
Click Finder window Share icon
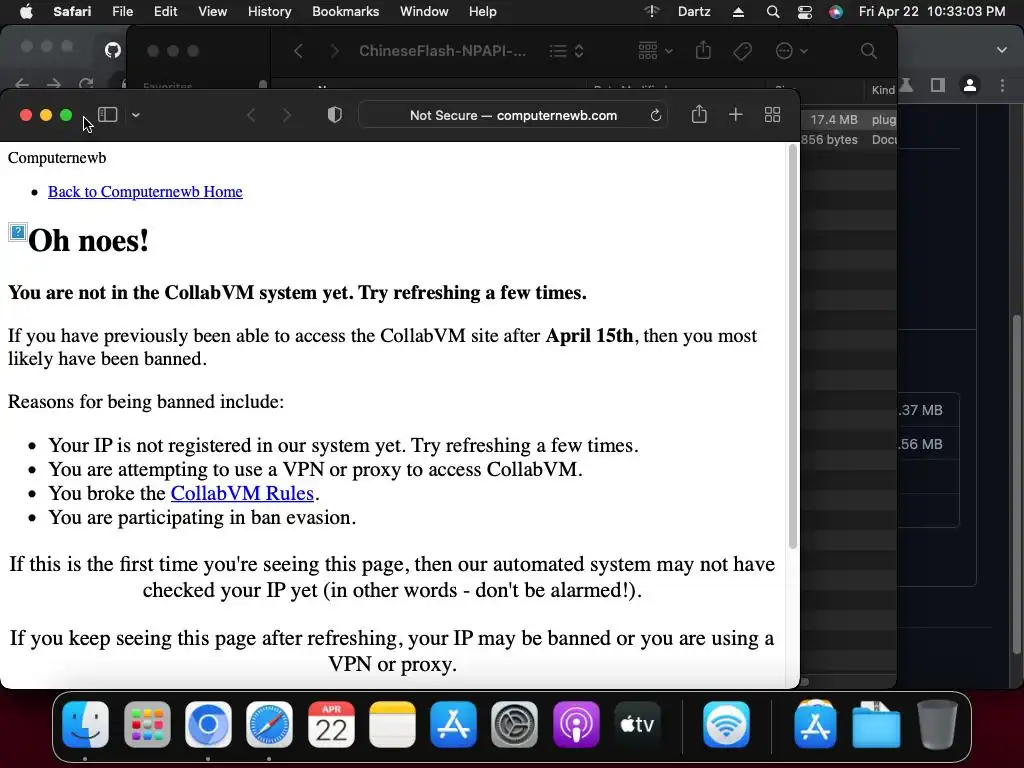point(703,50)
